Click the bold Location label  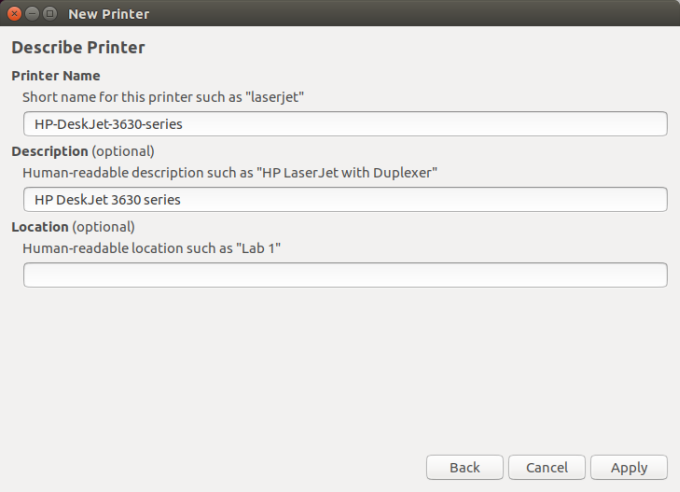(40, 227)
